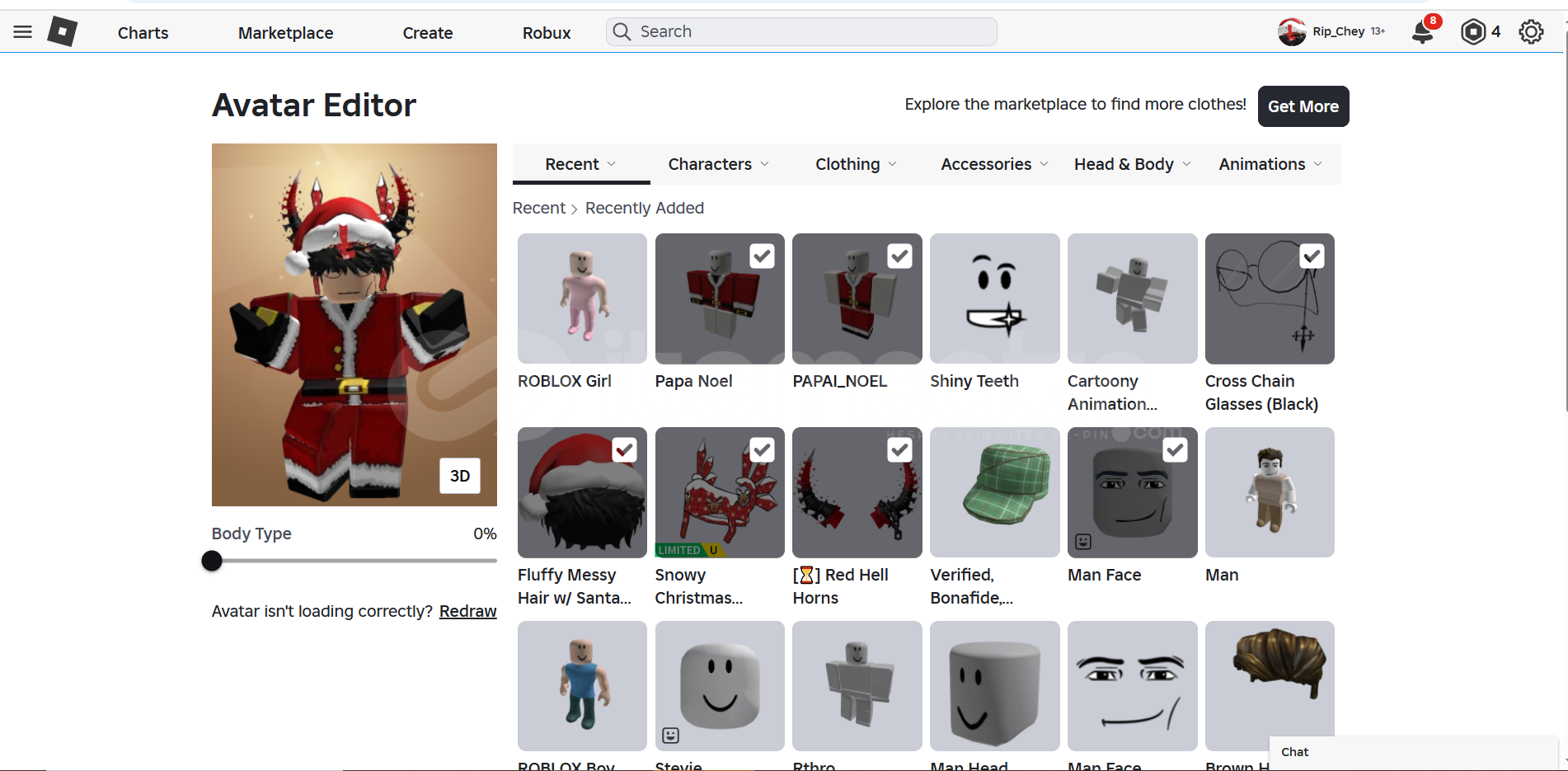
Task: Click the Rip_Chey profile avatar icon
Action: pyautogui.click(x=1292, y=32)
